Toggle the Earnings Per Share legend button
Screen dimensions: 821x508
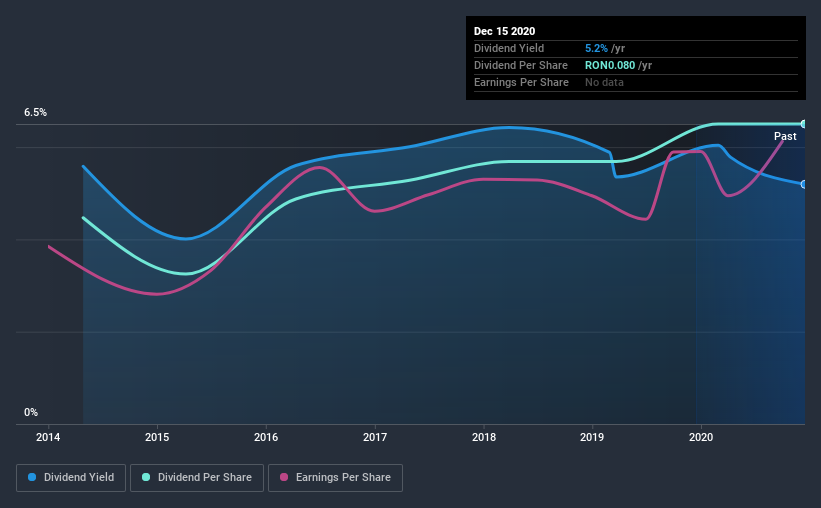(x=335, y=478)
